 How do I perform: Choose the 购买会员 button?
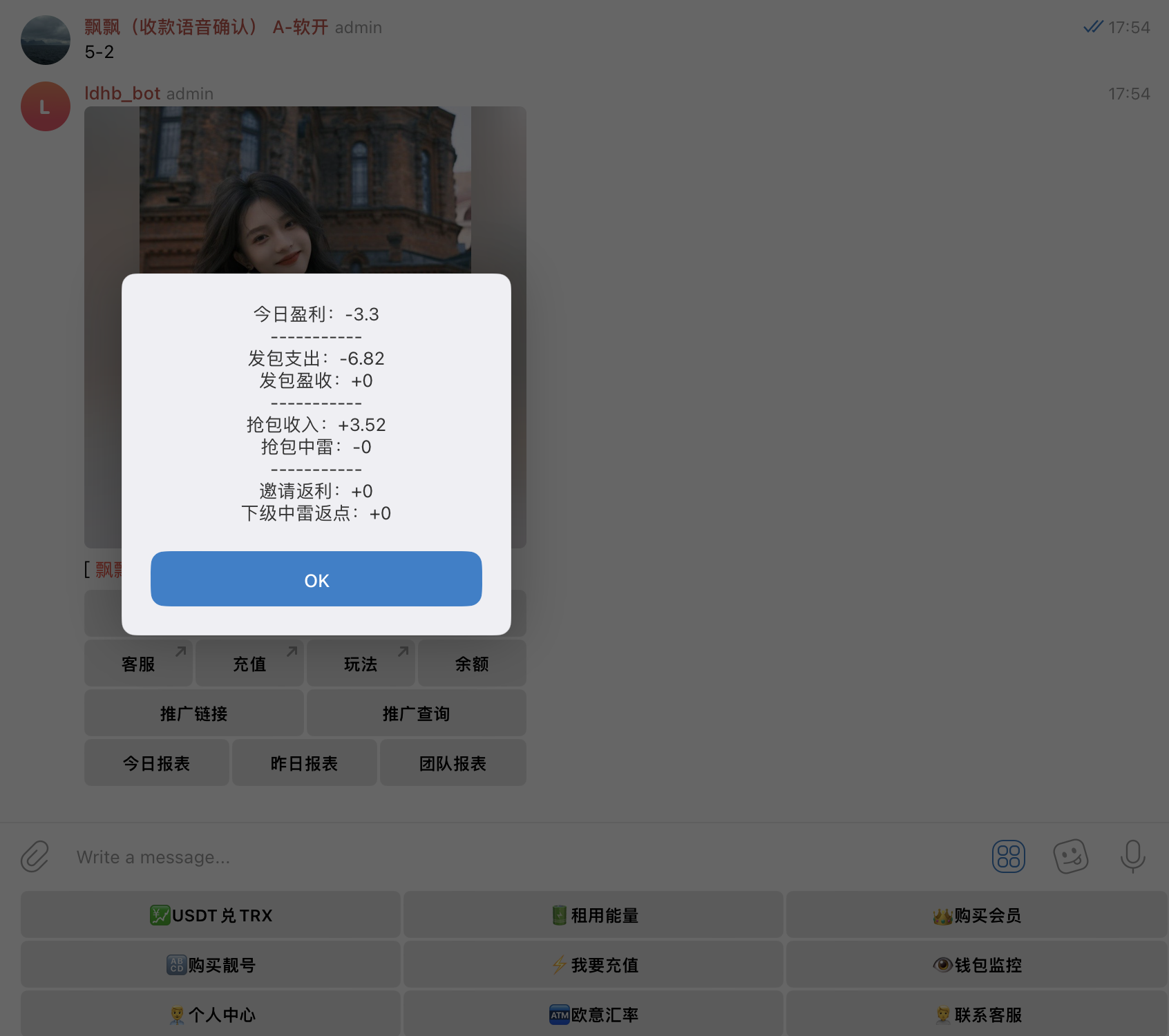976,915
